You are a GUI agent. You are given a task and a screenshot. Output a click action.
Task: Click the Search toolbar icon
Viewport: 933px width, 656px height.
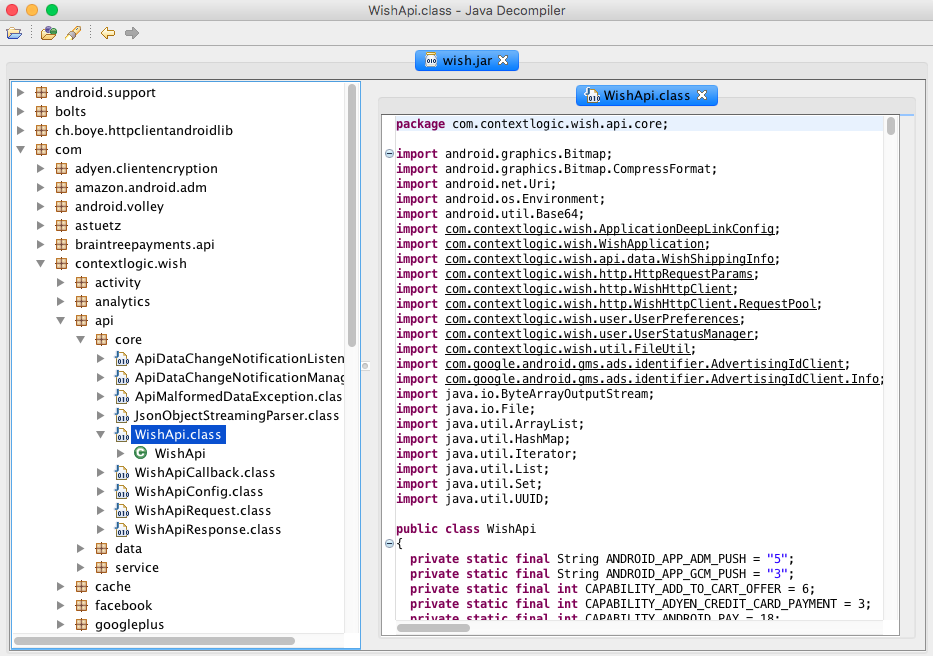click(73, 33)
